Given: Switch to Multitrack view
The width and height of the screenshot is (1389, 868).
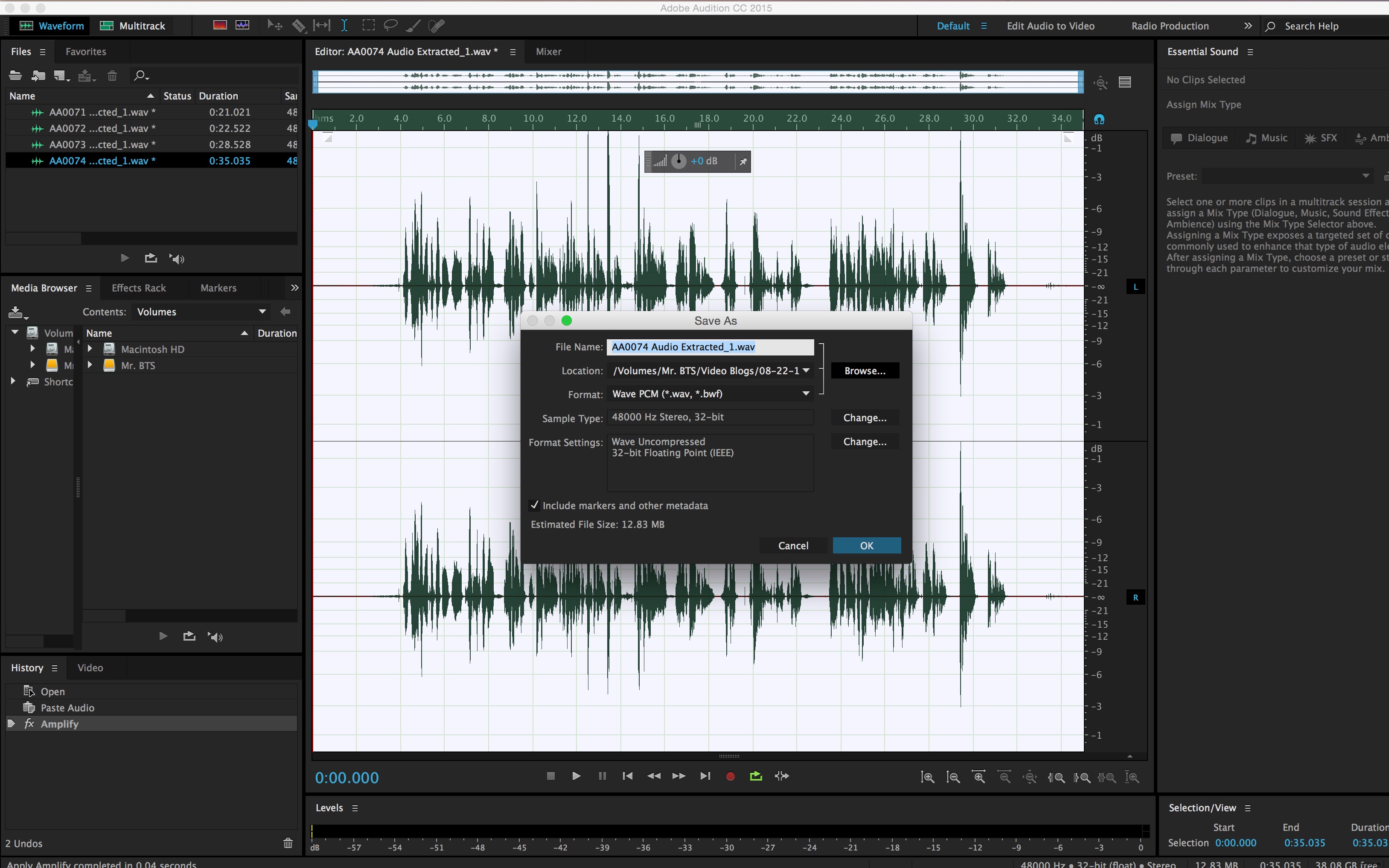Looking at the screenshot, I should [x=132, y=25].
